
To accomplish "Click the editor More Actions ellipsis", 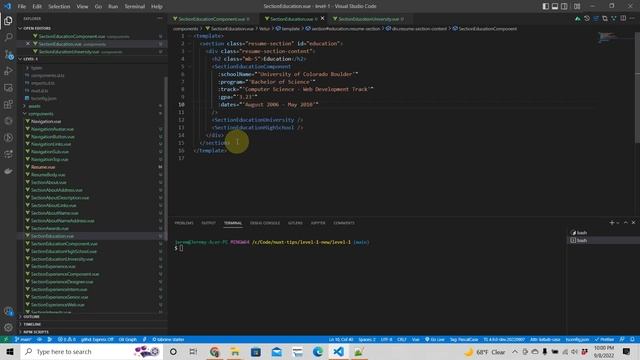I will [632, 18].
